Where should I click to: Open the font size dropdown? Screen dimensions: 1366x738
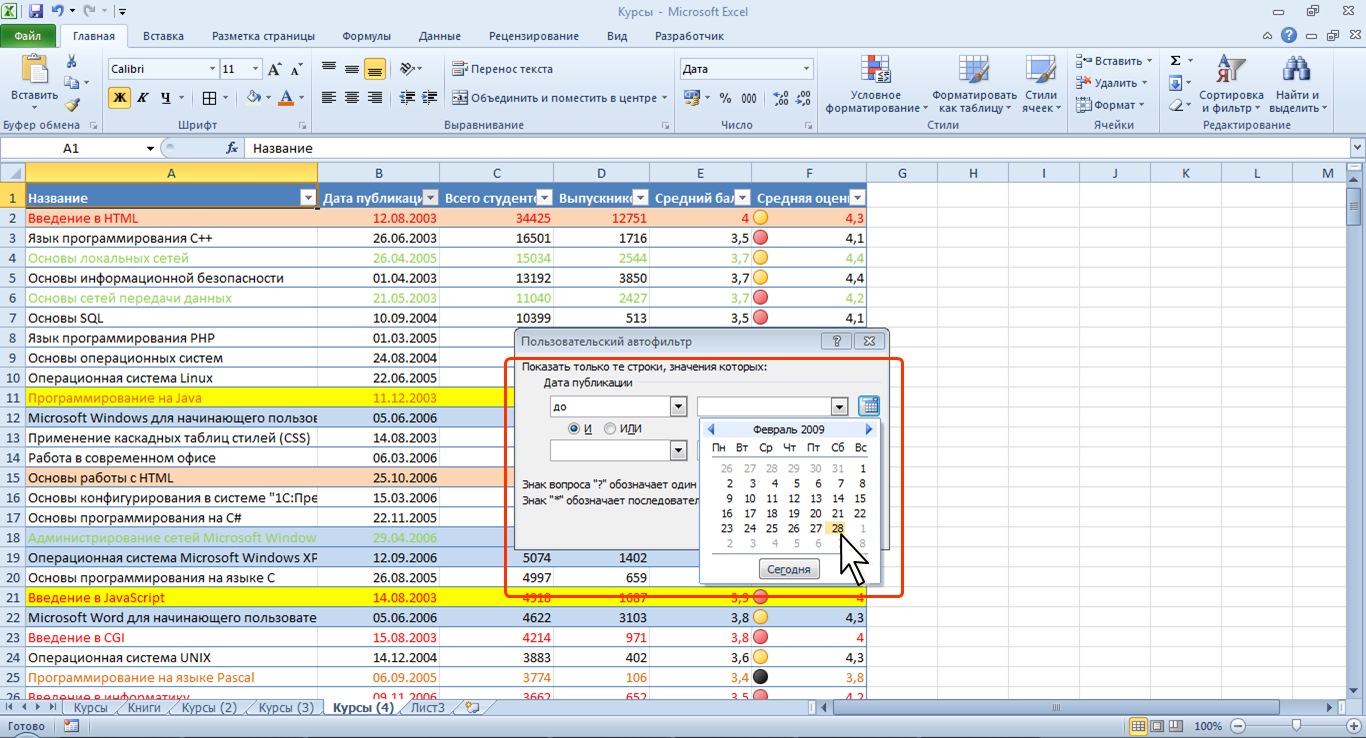click(256, 69)
